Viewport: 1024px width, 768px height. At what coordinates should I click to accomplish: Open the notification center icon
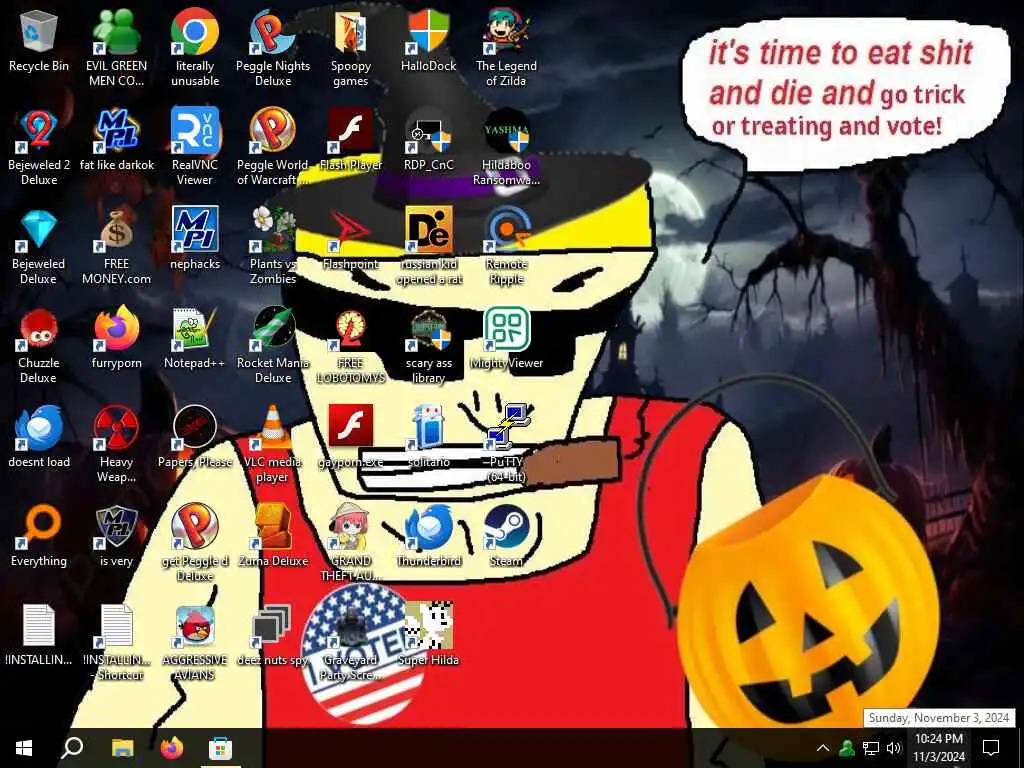coord(991,748)
